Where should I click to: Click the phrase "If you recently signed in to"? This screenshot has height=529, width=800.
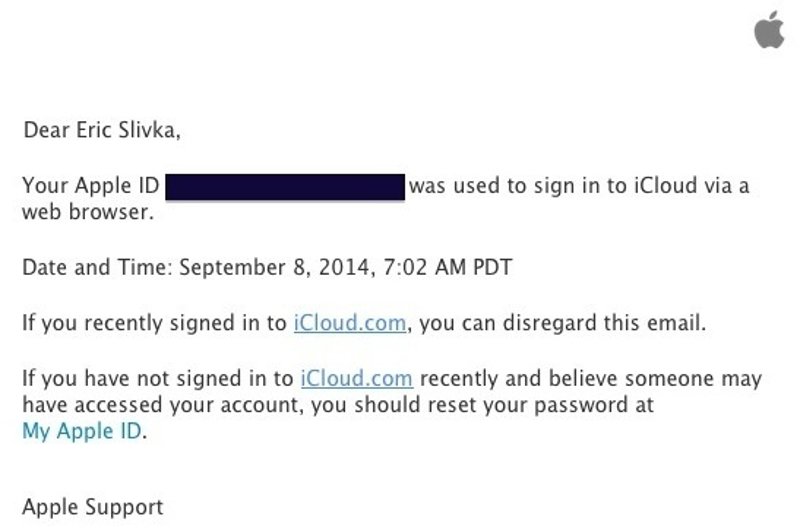tap(156, 323)
